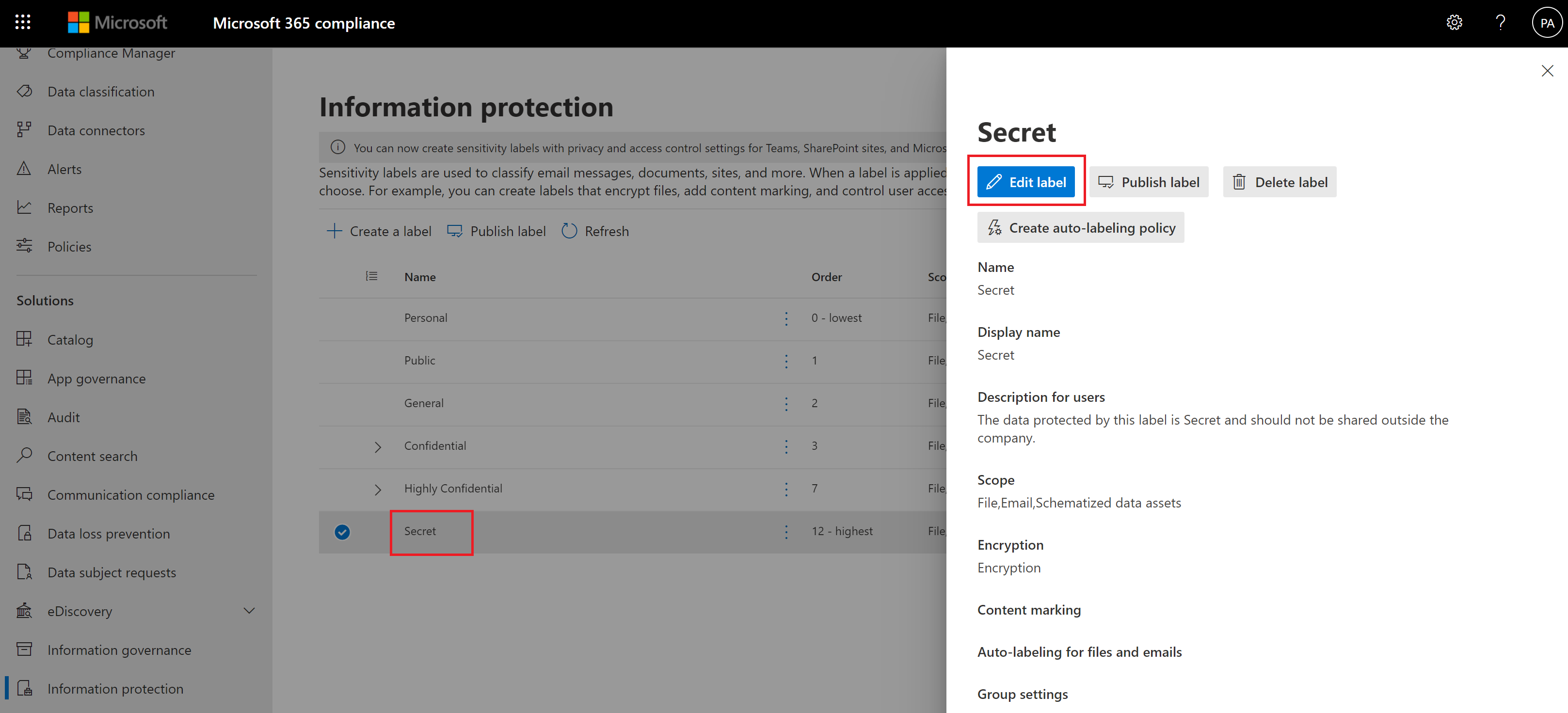Close the Secret details panel
This screenshot has height=713, width=1568.
point(1547,71)
